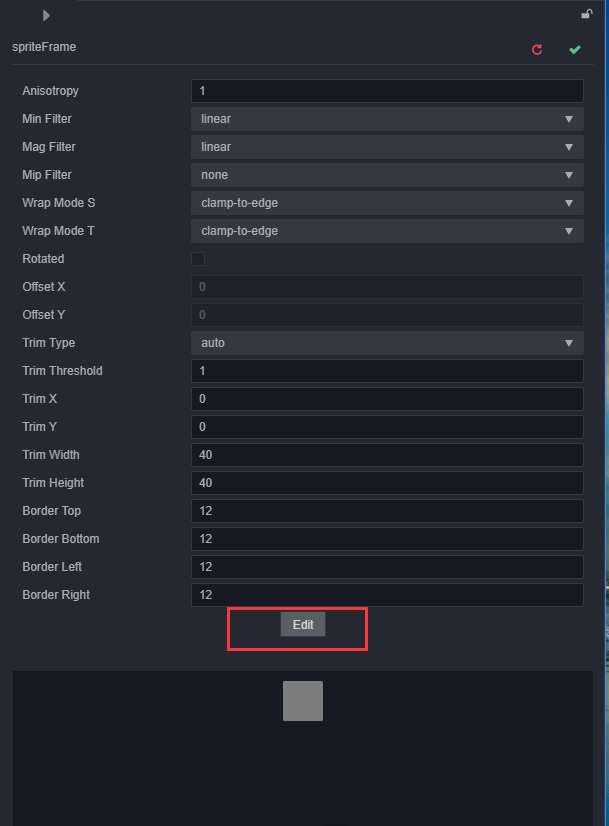The image size is (609, 826).
Task: Click the gray sprite preview thumbnail
Action: (x=303, y=701)
